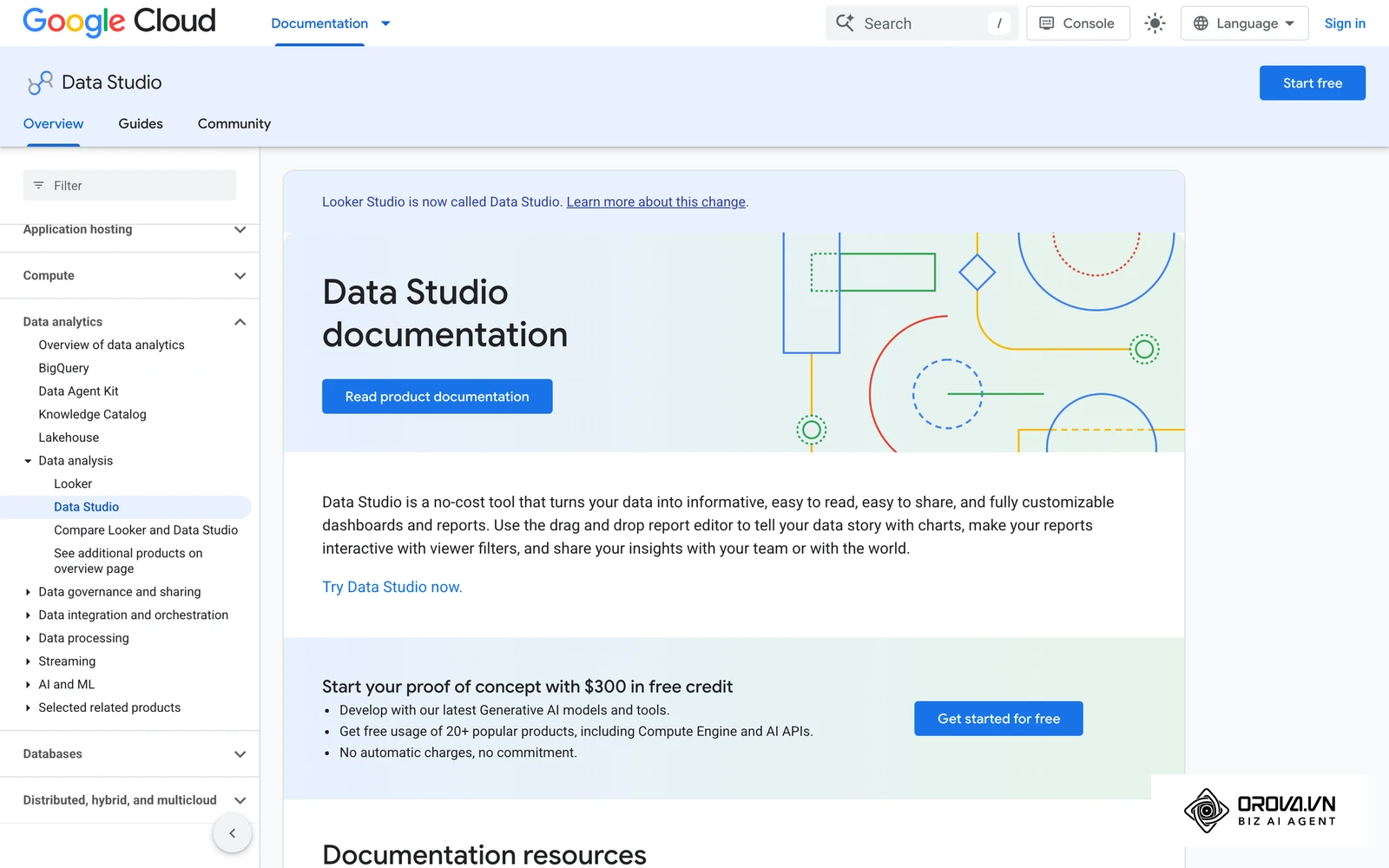Image resolution: width=1389 pixels, height=868 pixels.
Task: Open Overview of data analytics item
Action: 111,345
